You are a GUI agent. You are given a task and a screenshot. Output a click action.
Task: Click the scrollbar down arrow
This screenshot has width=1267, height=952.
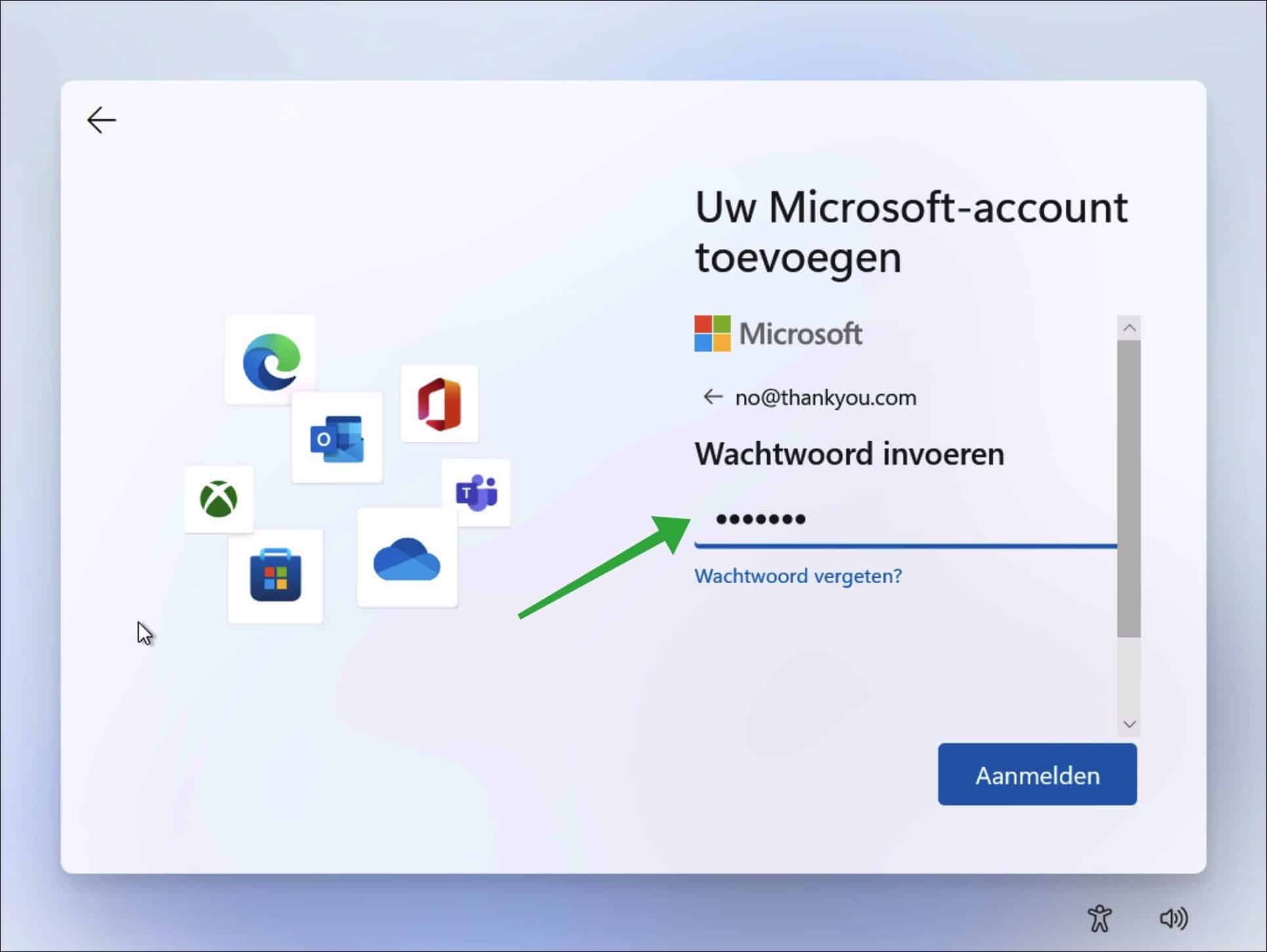(x=1129, y=724)
